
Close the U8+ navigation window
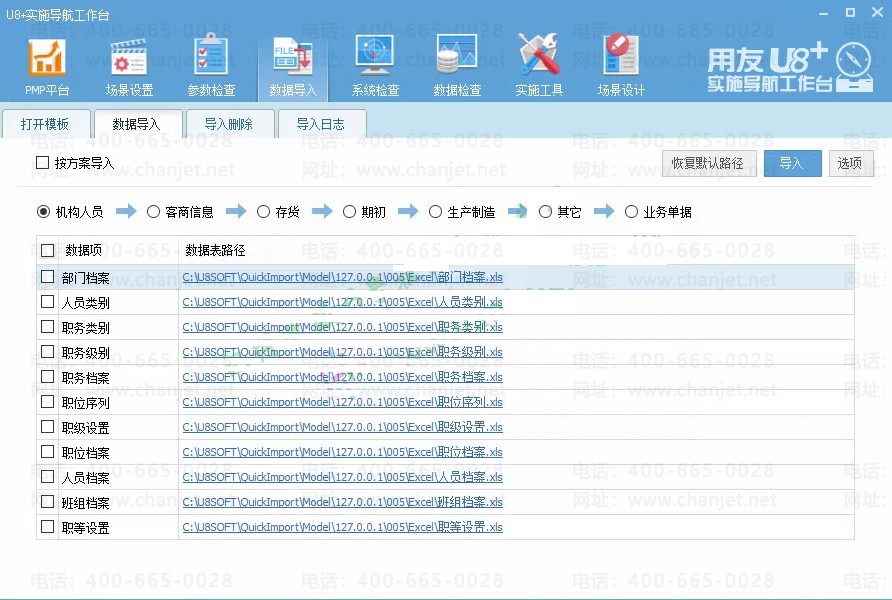pos(877,12)
